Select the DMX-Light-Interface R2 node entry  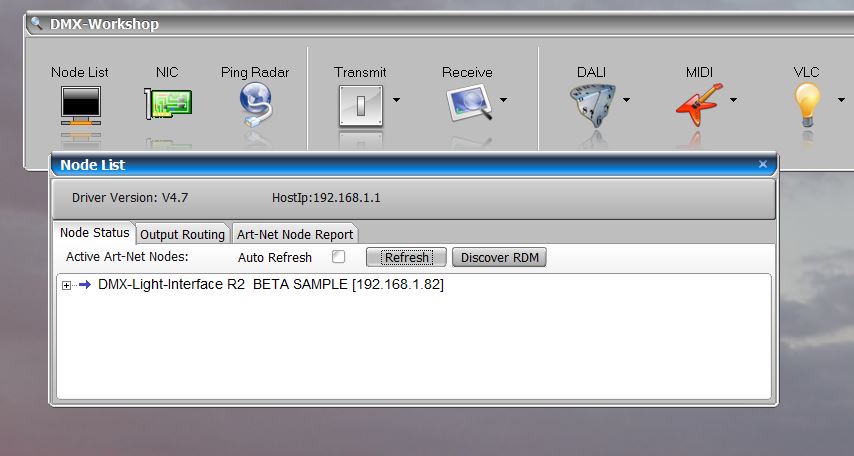point(270,285)
